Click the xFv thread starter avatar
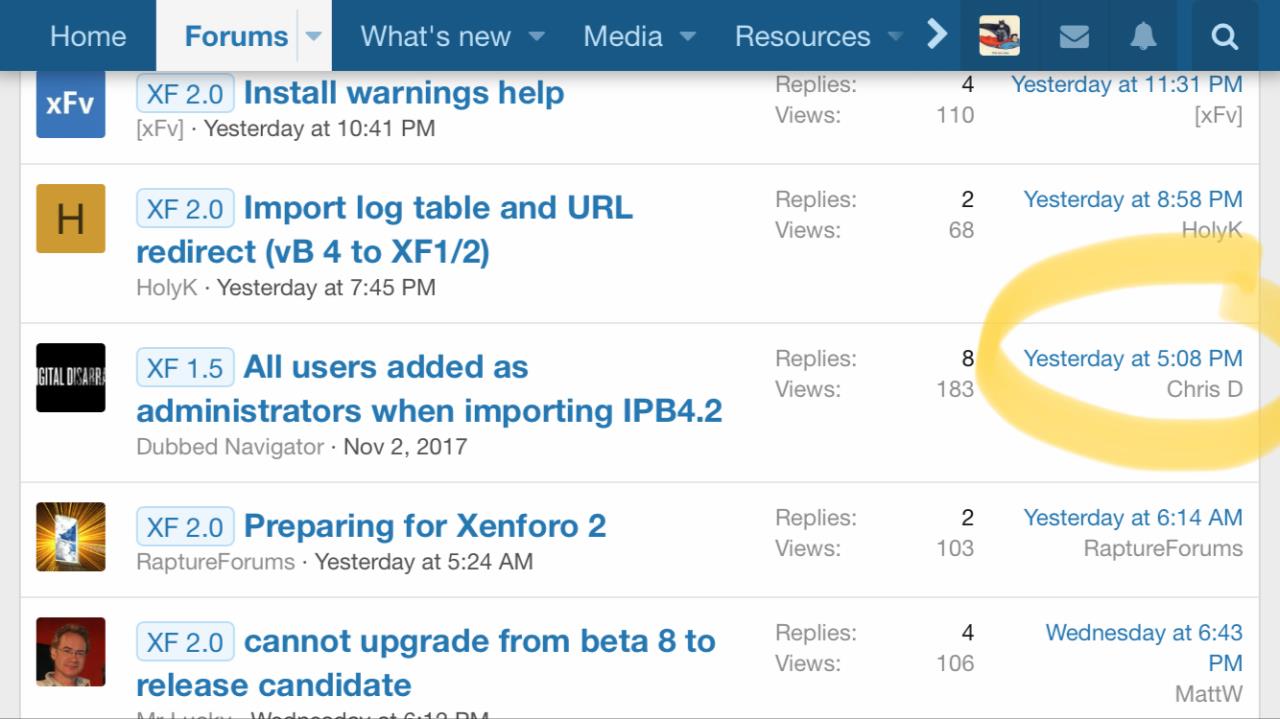Screen dimensions: 1280x719 tap(70, 103)
